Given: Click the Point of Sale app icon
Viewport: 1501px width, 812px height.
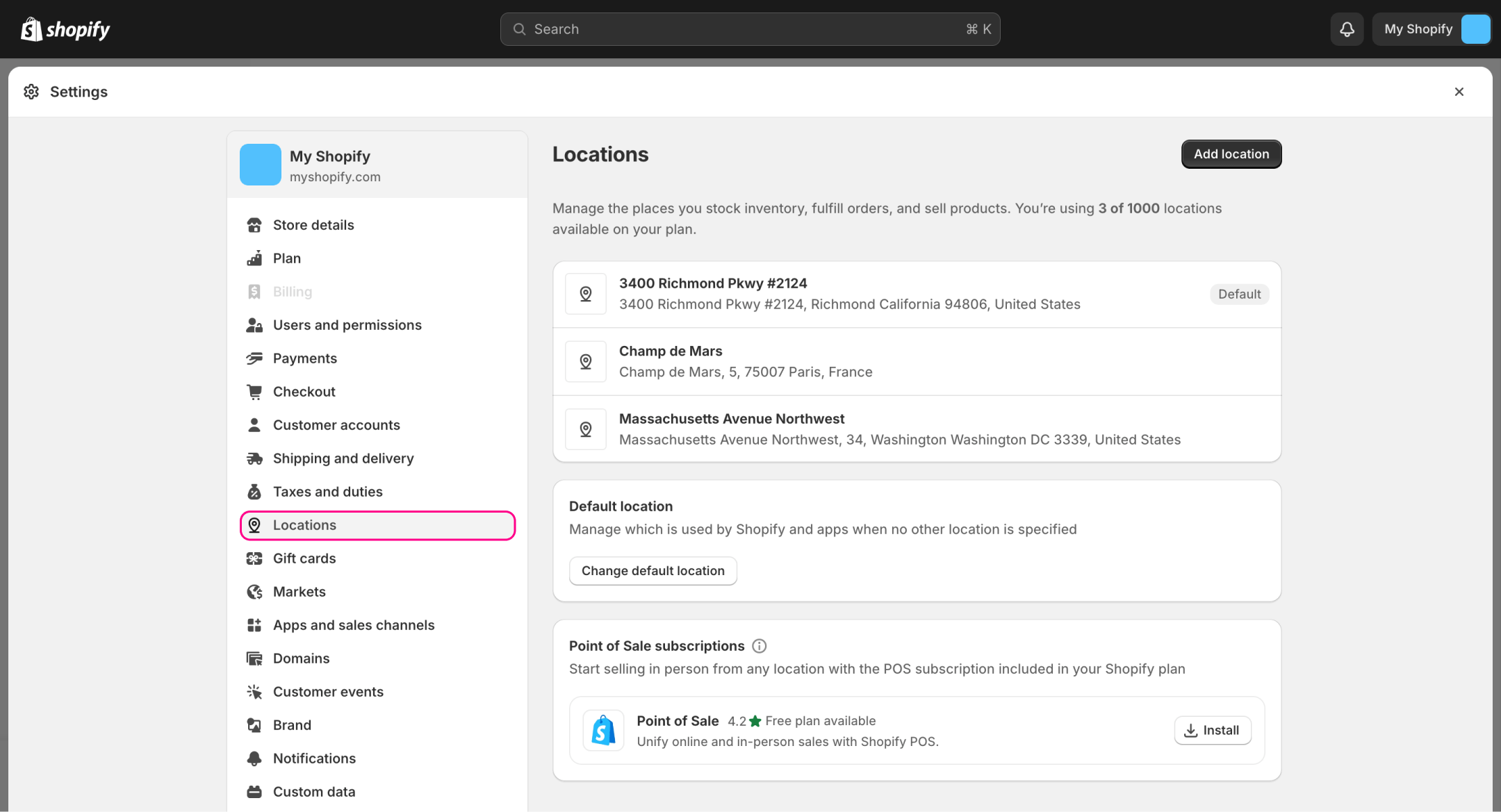Looking at the screenshot, I should click(603, 731).
